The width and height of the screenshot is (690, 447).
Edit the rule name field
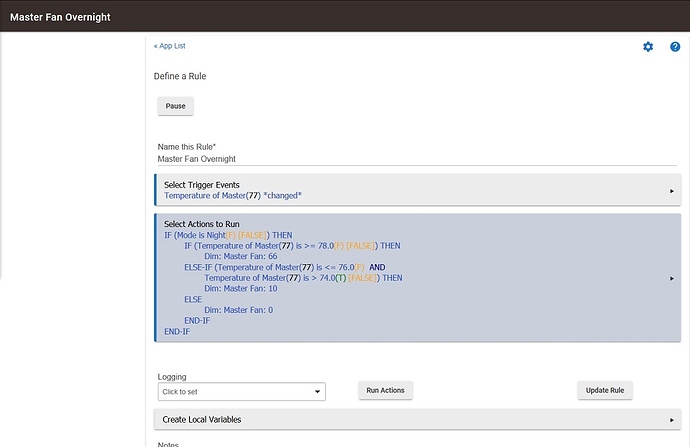tap(417, 159)
